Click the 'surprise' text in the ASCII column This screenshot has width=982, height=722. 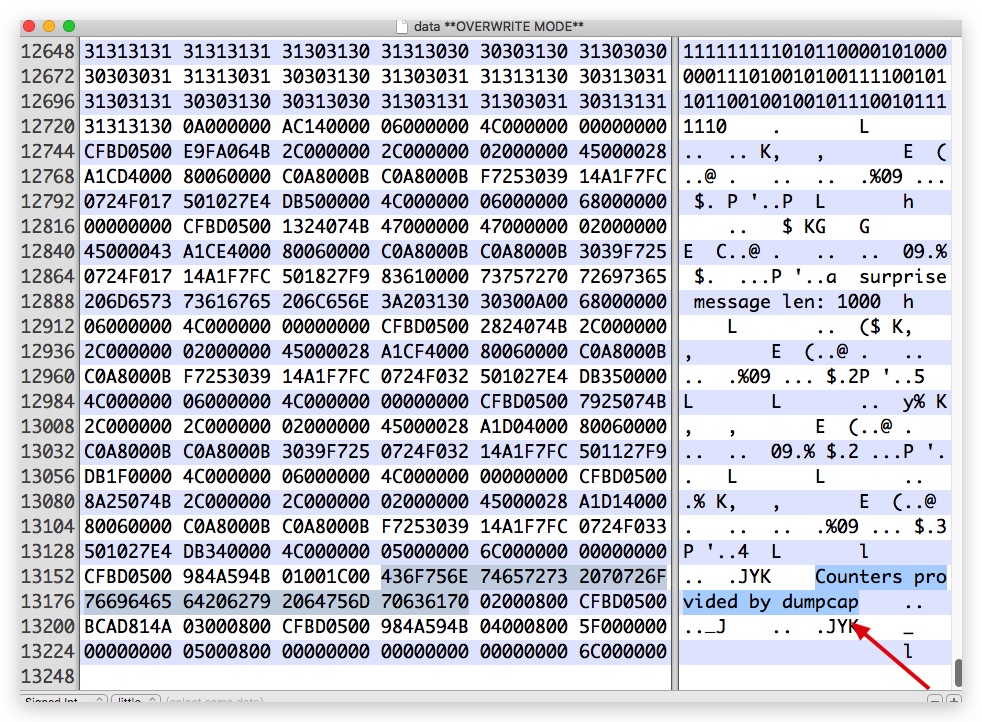(x=902, y=277)
